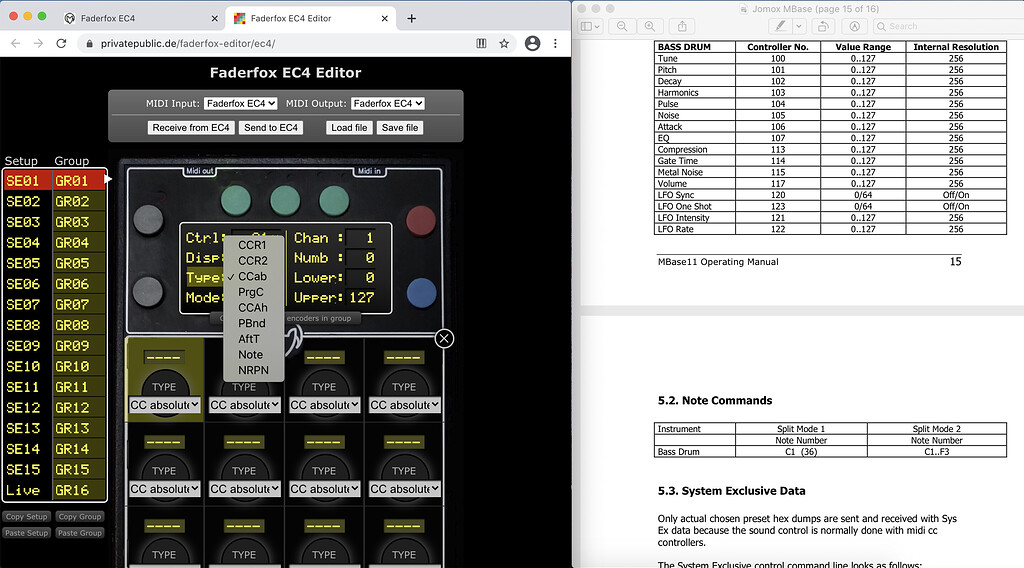Image resolution: width=1024 pixels, height=568 pixels.
Task: Open Chrome three-dot menu
Action: tap(555, 44)
